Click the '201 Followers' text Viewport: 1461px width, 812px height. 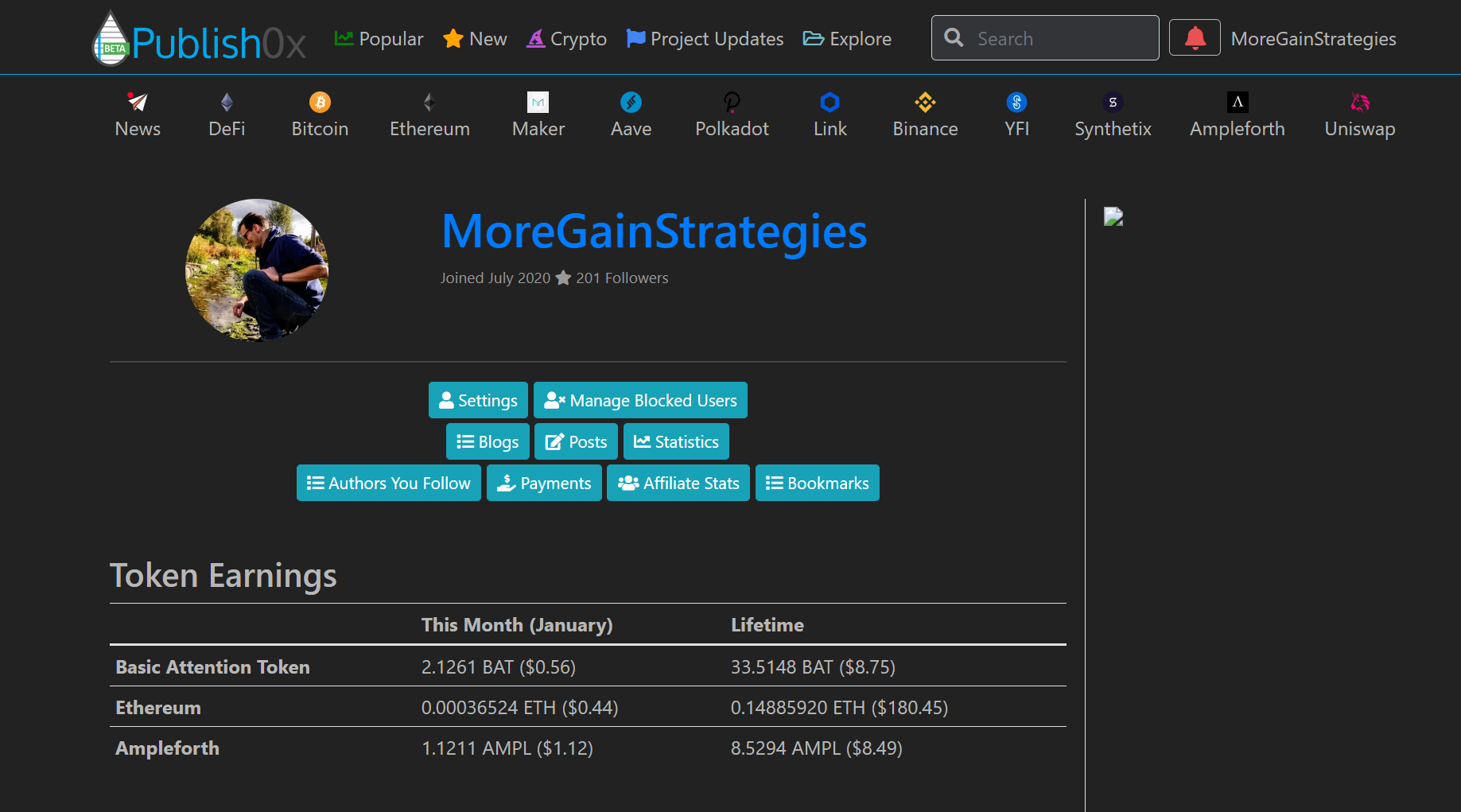[x=622, y=278]
